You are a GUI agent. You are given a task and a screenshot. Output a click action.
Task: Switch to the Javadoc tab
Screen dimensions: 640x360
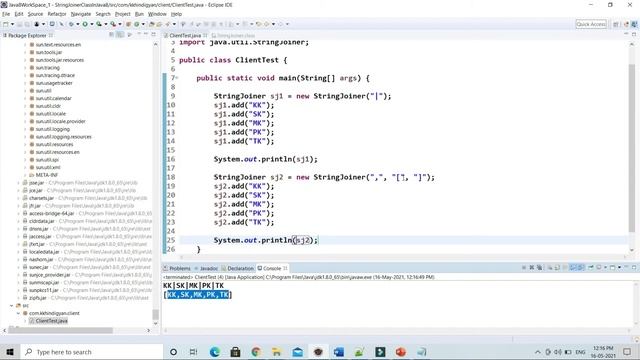point(207,268)
